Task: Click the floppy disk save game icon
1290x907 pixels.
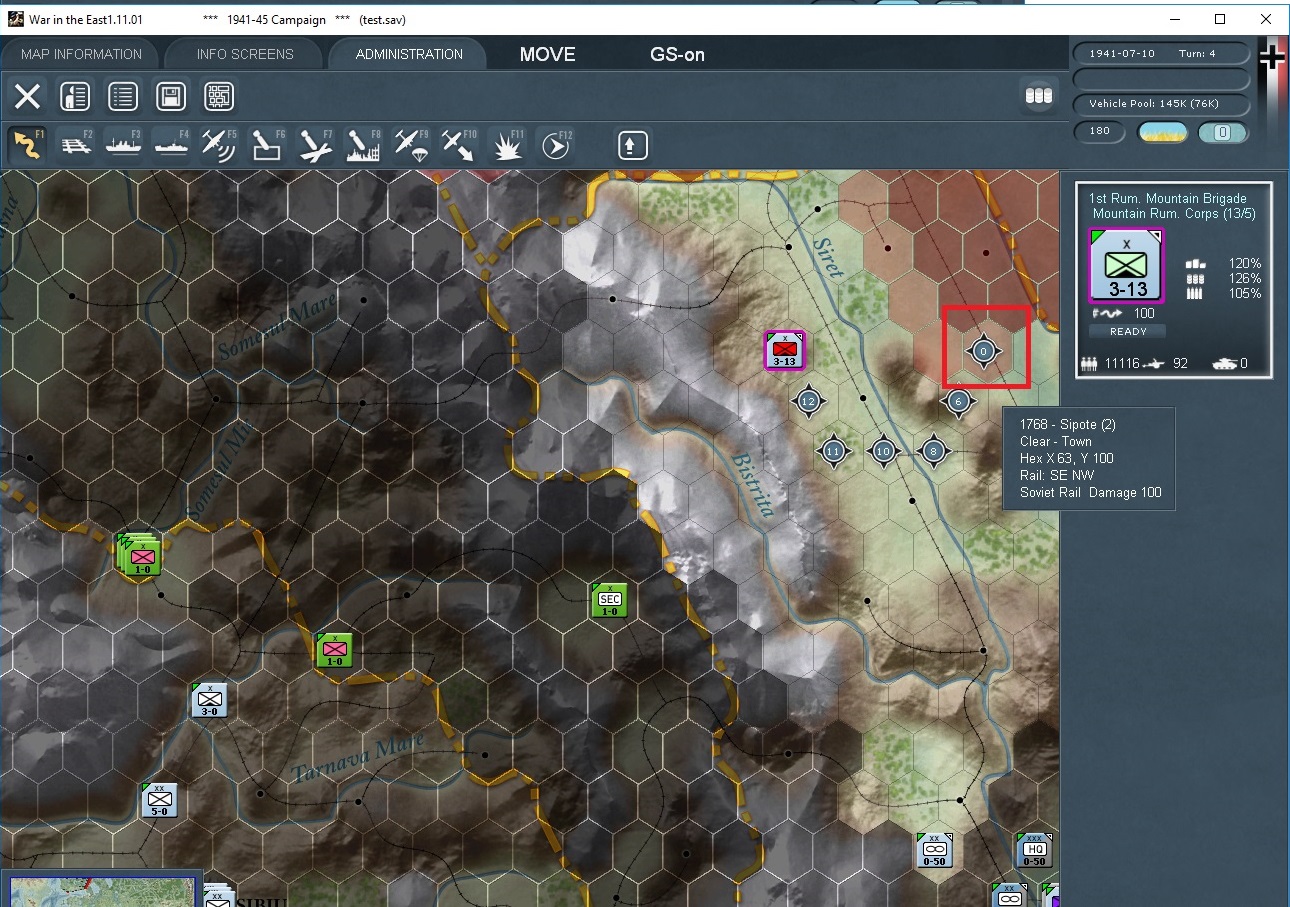Action: 171,96
